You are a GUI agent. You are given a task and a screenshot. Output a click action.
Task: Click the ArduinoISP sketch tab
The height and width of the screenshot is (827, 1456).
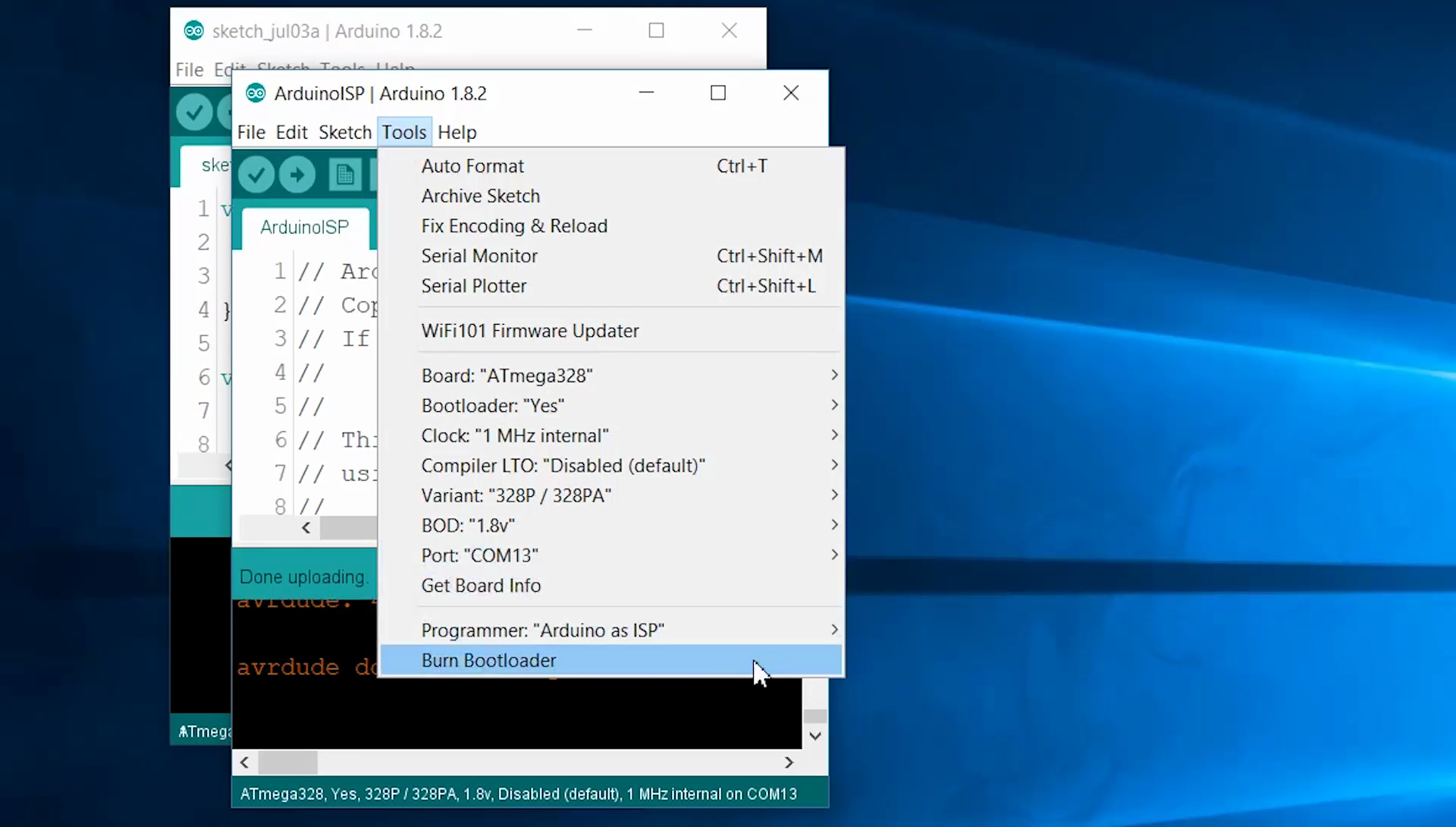[303, 227]
